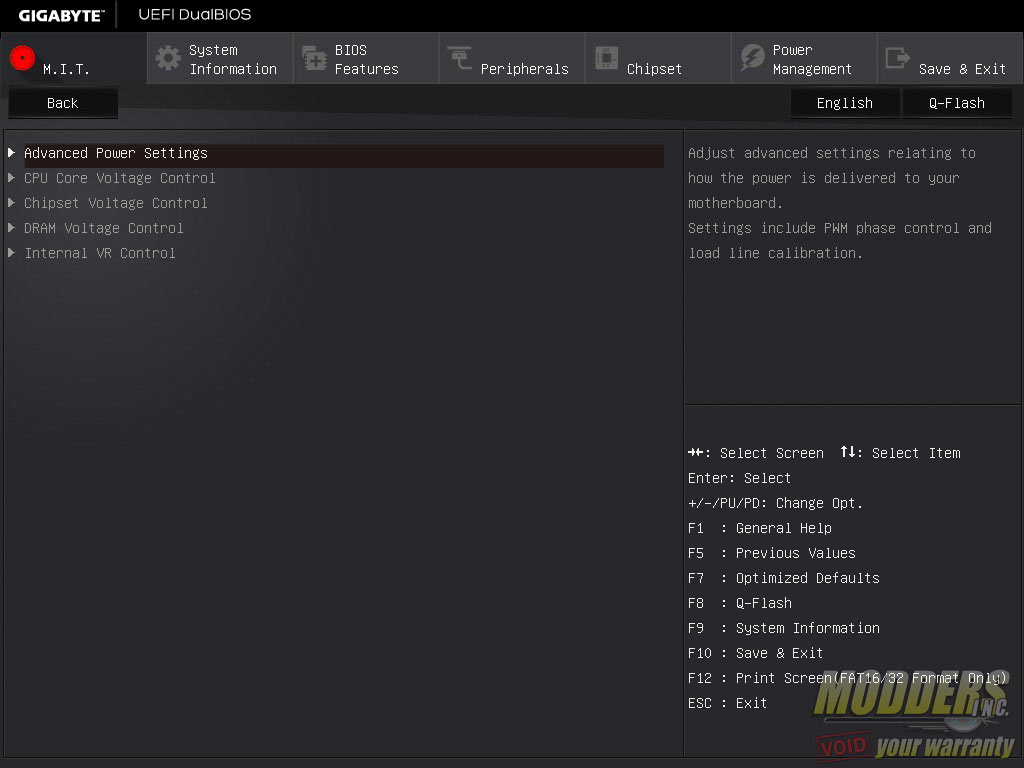The height and width of the screenshot is (768, 1024).
Task: Expand arrow beside Internal VR Control
Action: 11,253
